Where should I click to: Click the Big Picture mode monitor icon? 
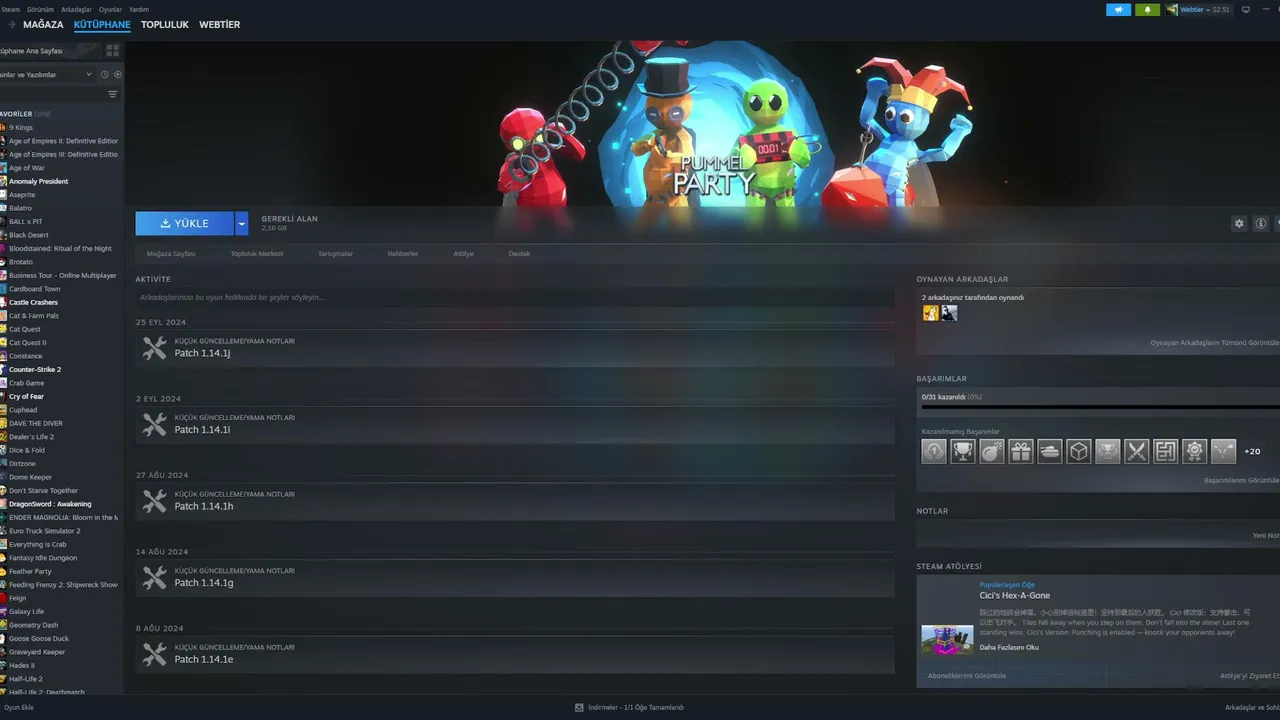pos(1246,10)
